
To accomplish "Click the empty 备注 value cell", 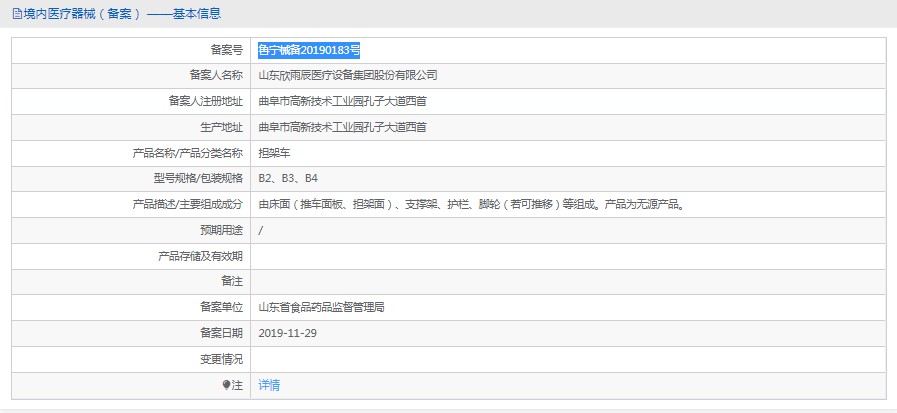I will click(567, 282).
